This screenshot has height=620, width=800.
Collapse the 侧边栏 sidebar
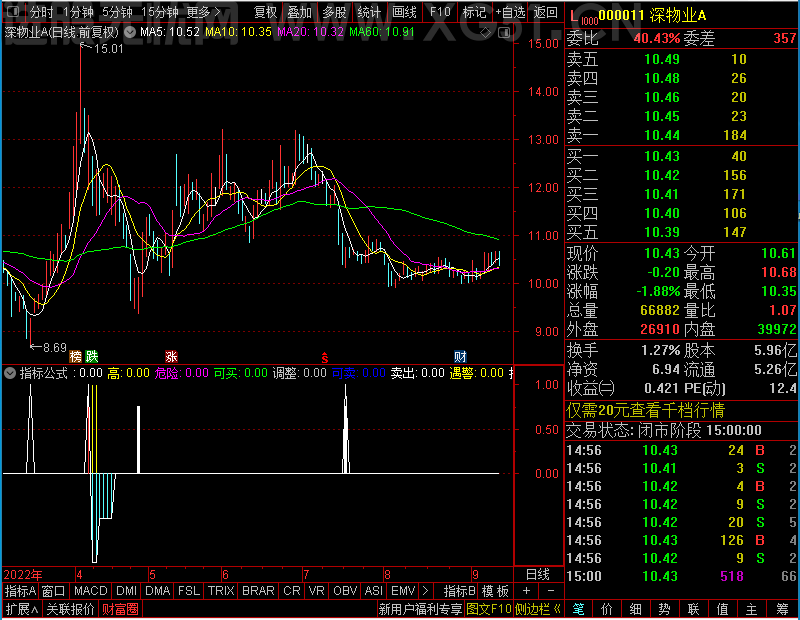coord(538,609)
